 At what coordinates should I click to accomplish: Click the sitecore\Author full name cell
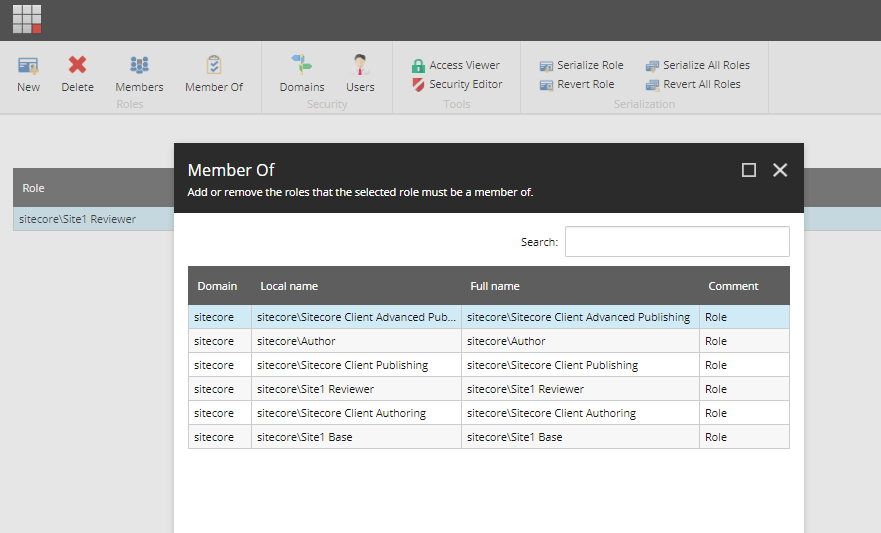(580, 341)
